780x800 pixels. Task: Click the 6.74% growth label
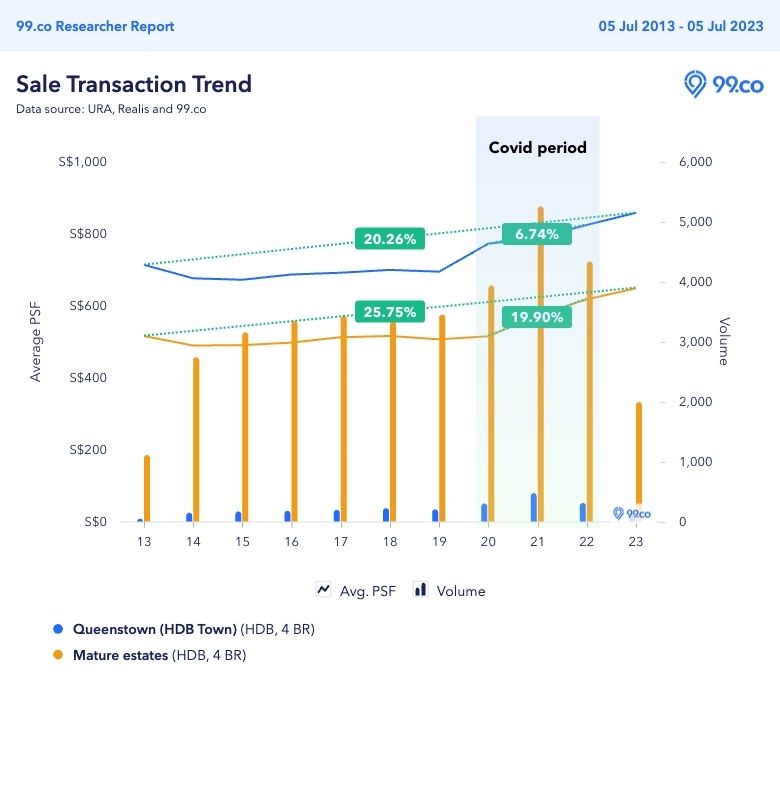537,234
